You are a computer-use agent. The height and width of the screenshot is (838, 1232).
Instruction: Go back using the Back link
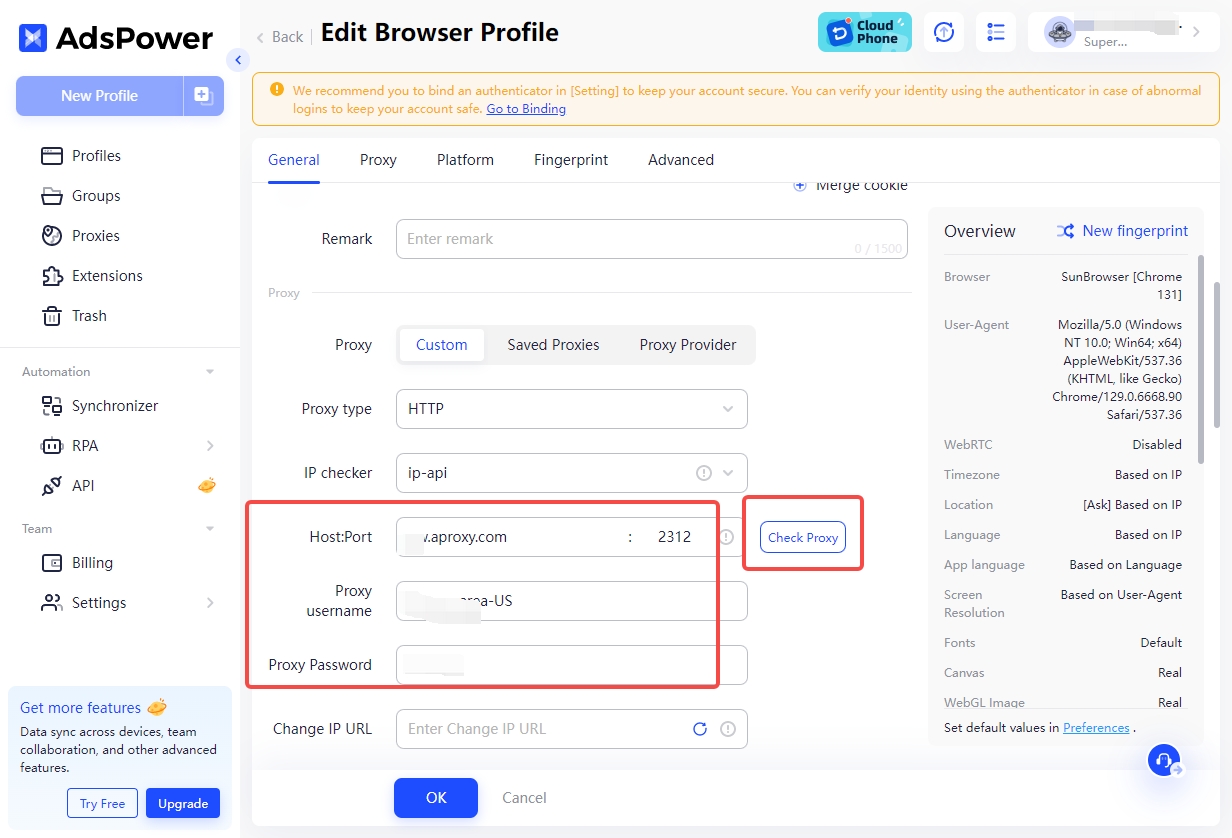point(279,37)
